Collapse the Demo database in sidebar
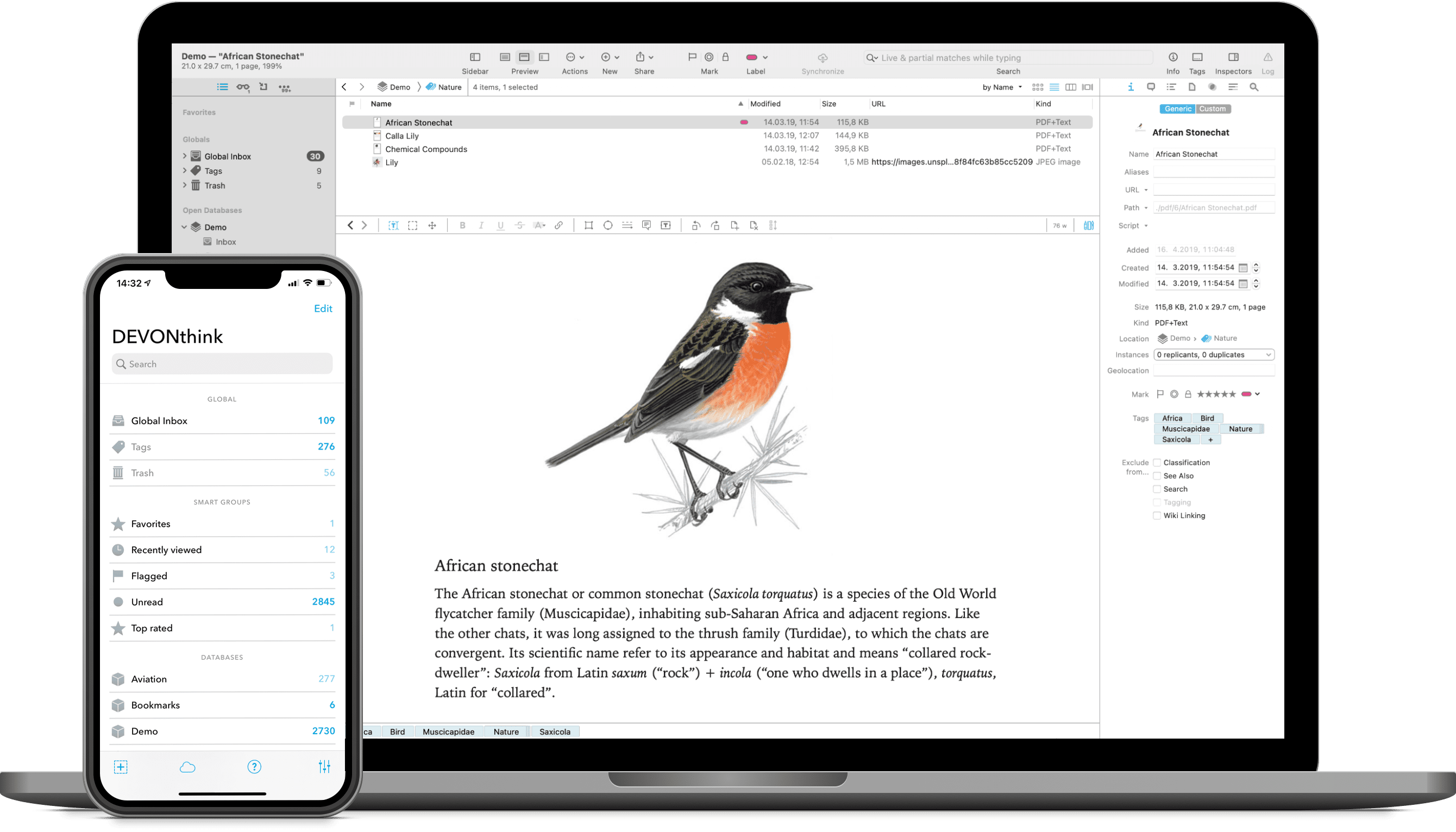 point(184,227)
